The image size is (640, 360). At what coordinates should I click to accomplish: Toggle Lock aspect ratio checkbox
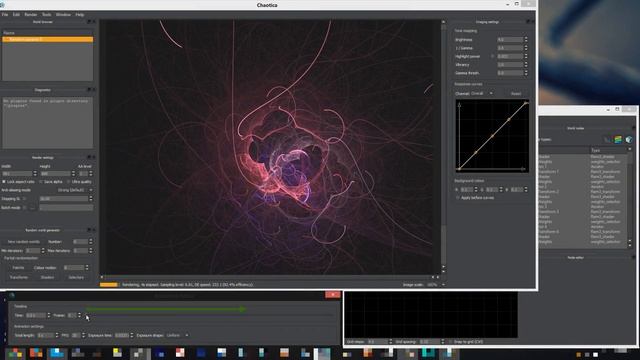[x=4, y=182]
